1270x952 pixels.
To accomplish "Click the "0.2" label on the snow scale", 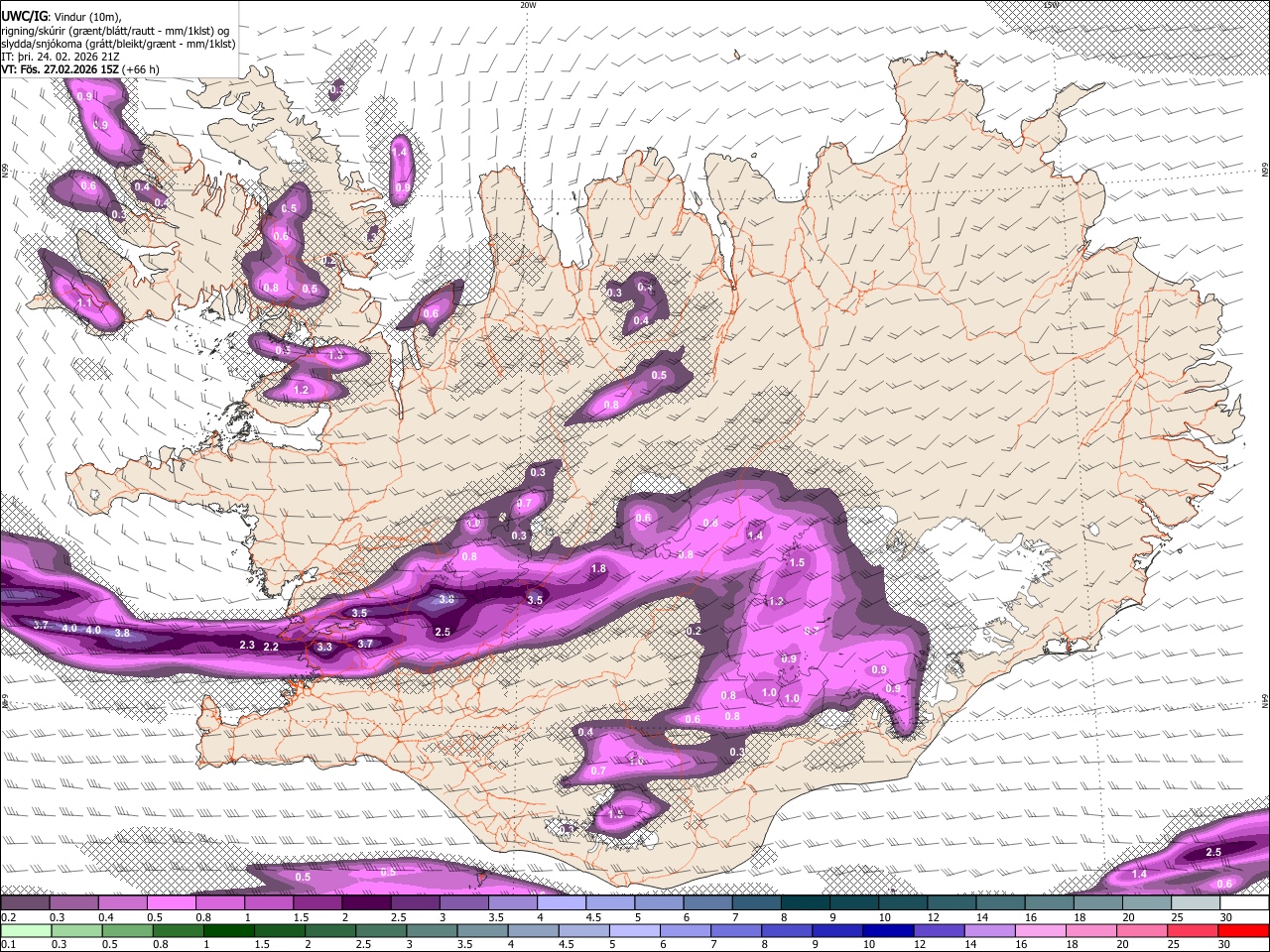I will [x=8, y=916].
